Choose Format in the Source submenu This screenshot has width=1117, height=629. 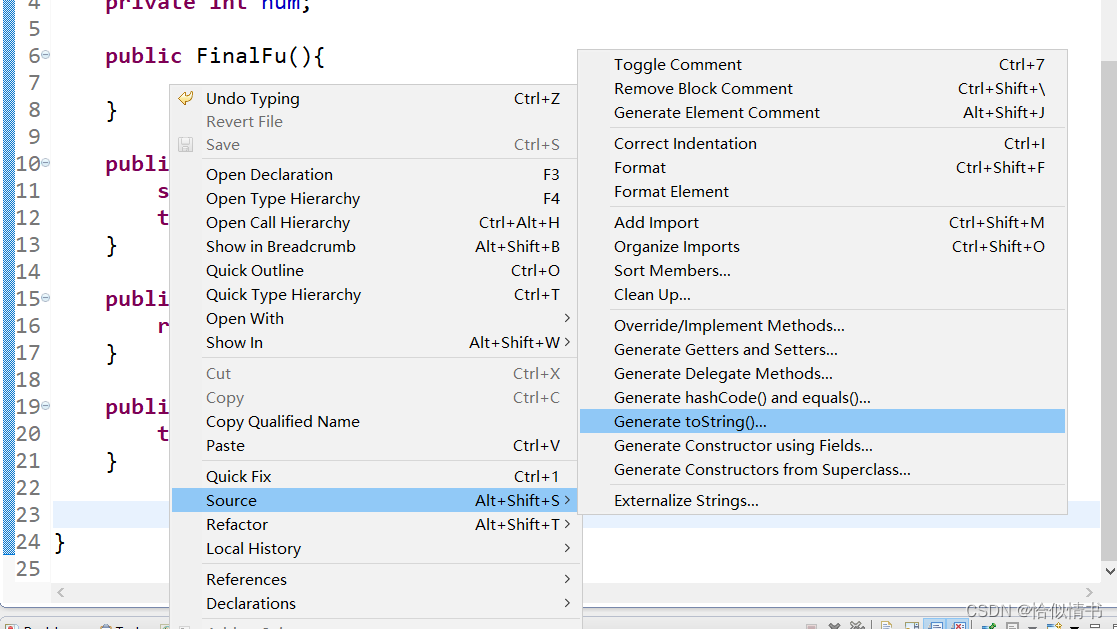(x=640, y=168)
